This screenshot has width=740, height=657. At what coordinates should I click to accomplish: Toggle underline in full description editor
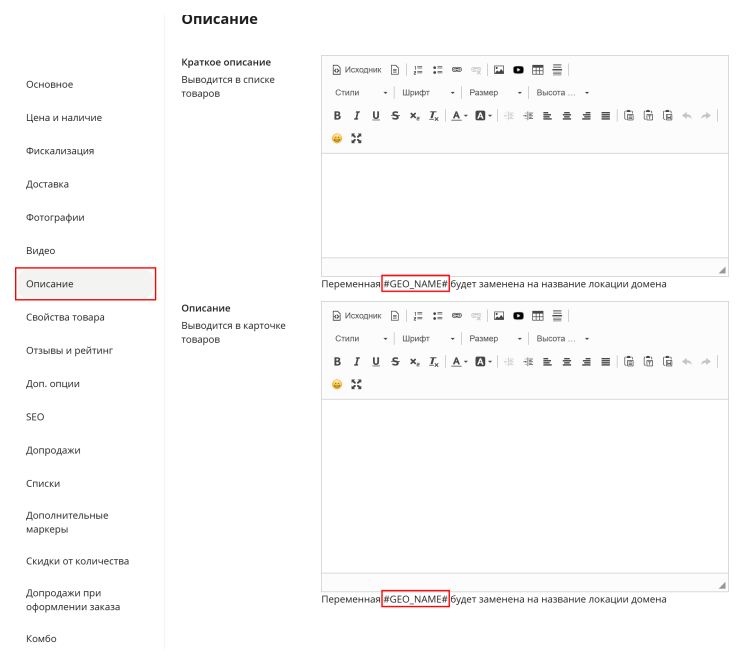point(376,362)
